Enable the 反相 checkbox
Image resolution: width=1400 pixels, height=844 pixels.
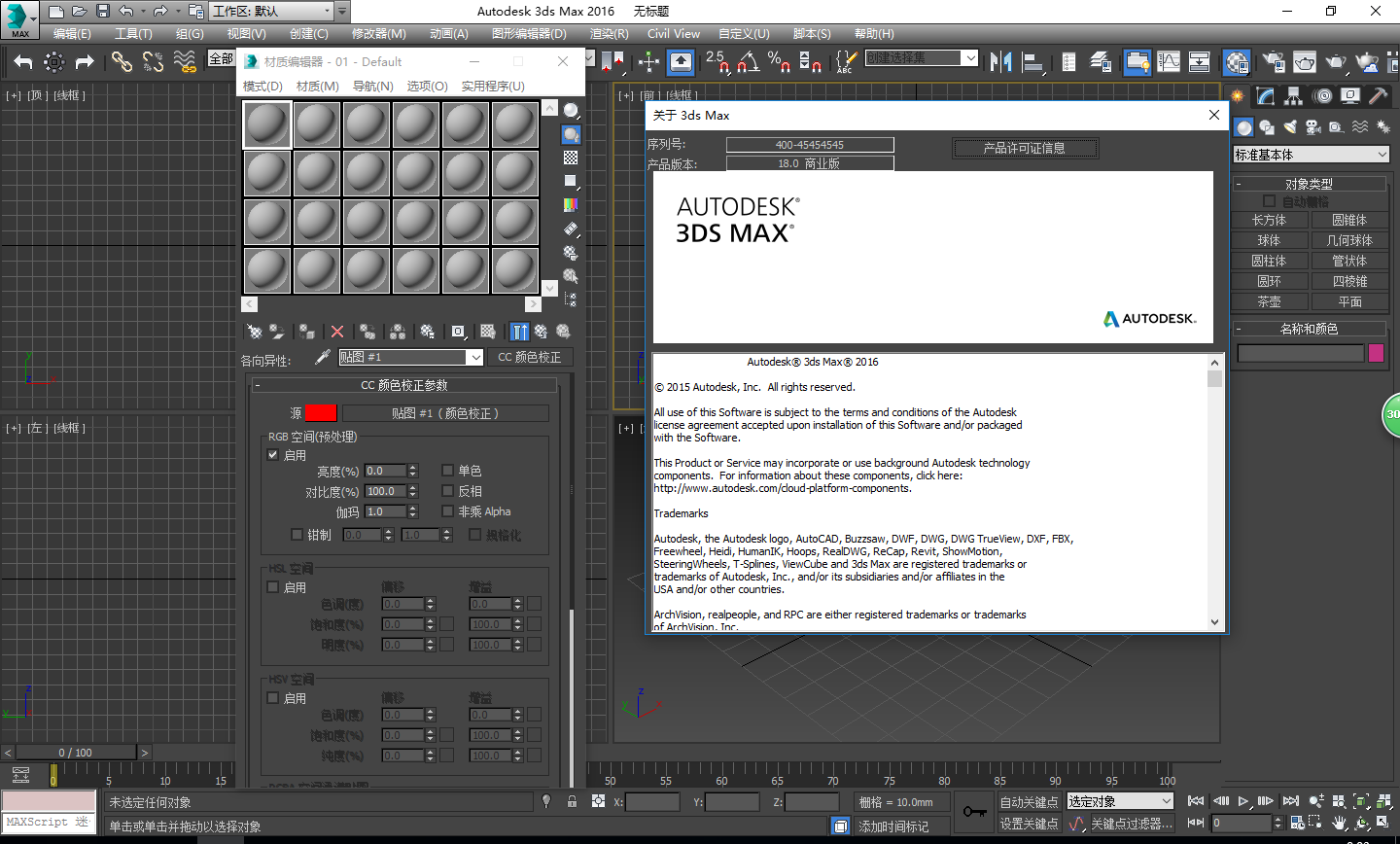coord(448,490)
